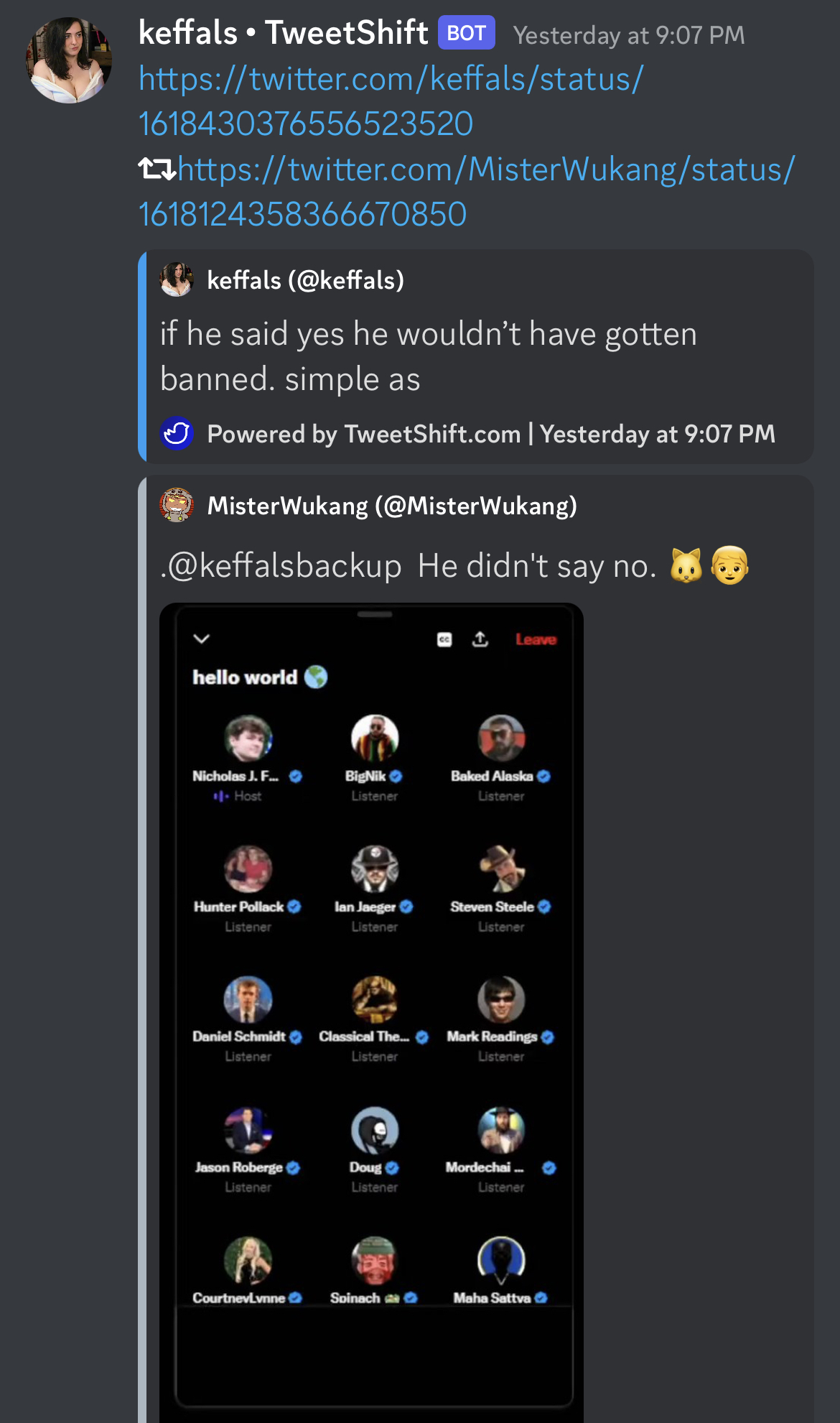Open the keffals status tweet link

391,101
